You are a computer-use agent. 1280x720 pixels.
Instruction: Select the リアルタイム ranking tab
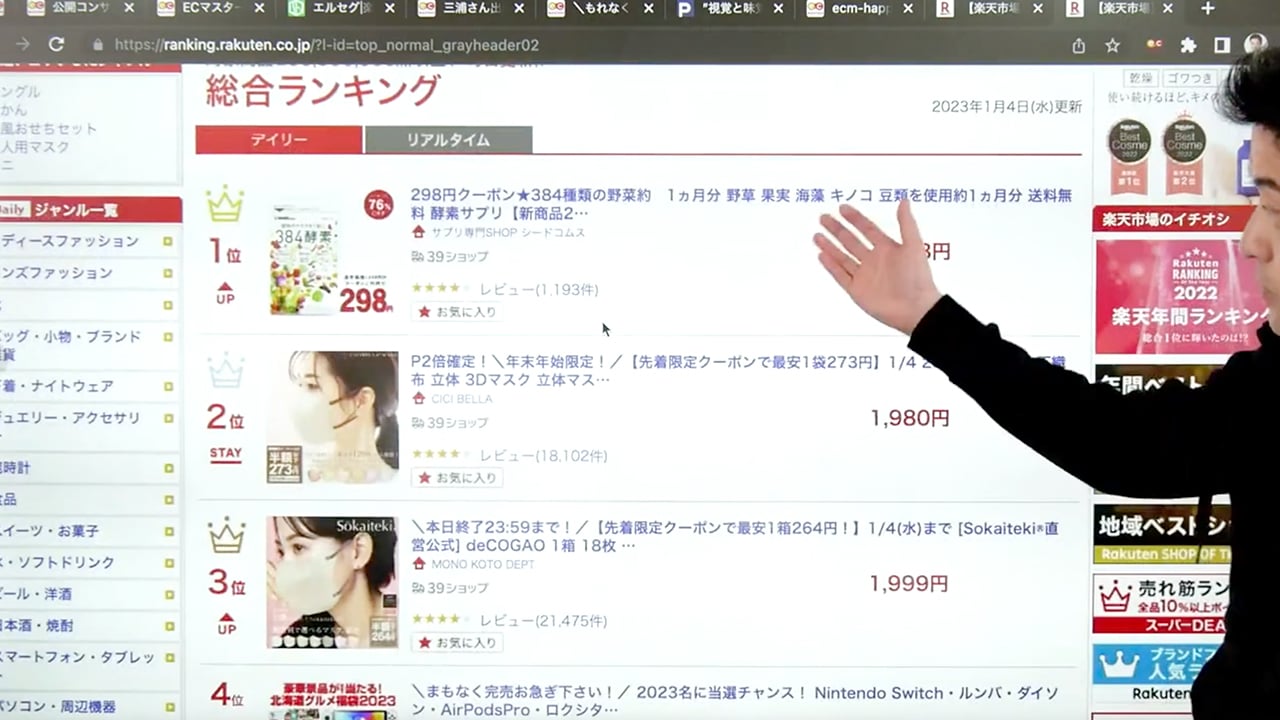click(x=448, y=140)
